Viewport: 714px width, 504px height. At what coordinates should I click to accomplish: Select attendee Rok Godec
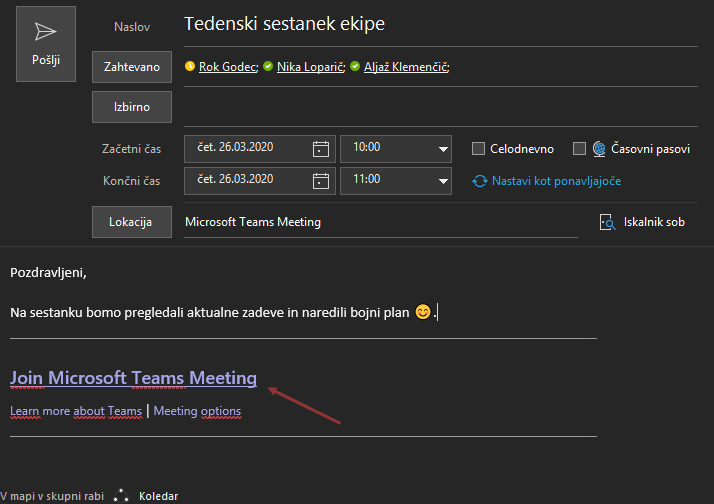[229, 67]
